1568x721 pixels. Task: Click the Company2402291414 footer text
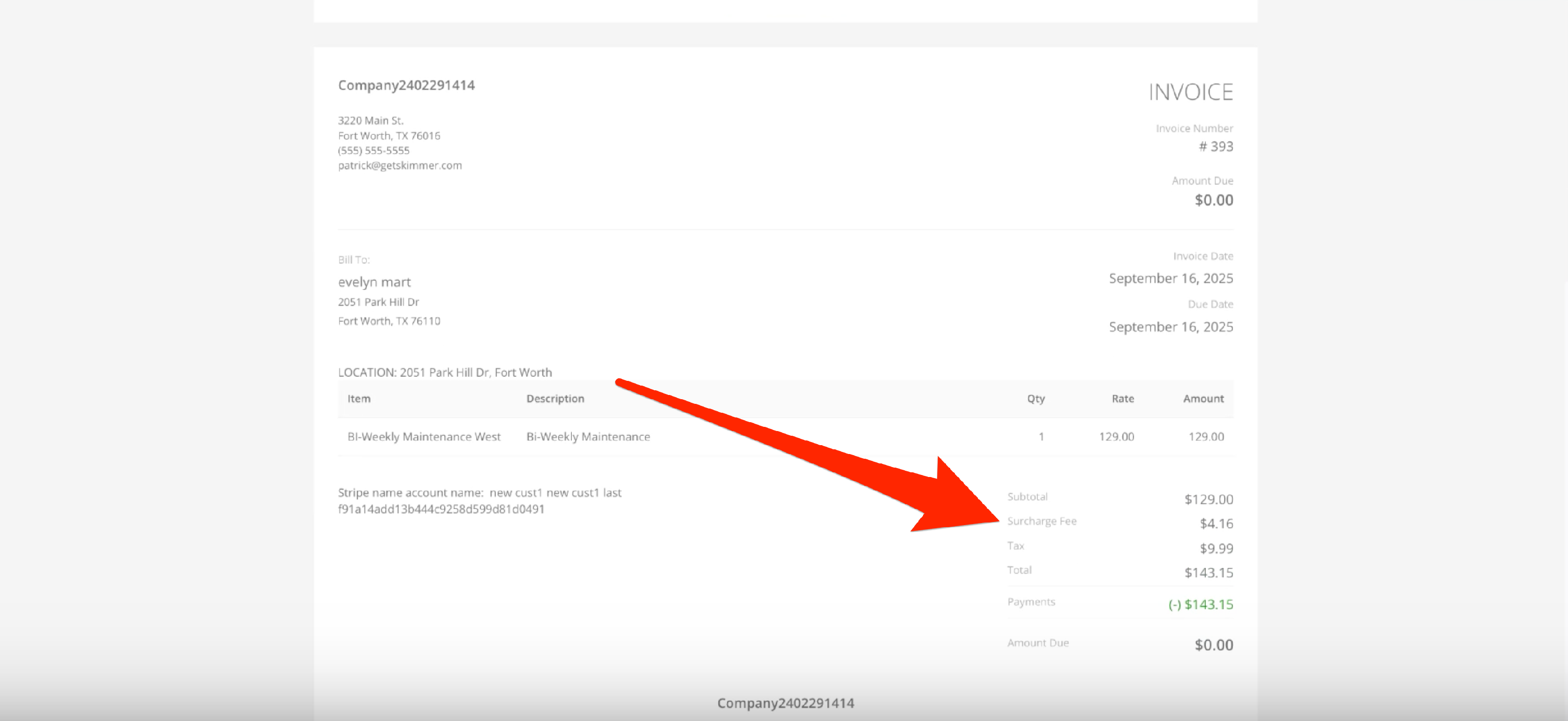coord(785,703)
